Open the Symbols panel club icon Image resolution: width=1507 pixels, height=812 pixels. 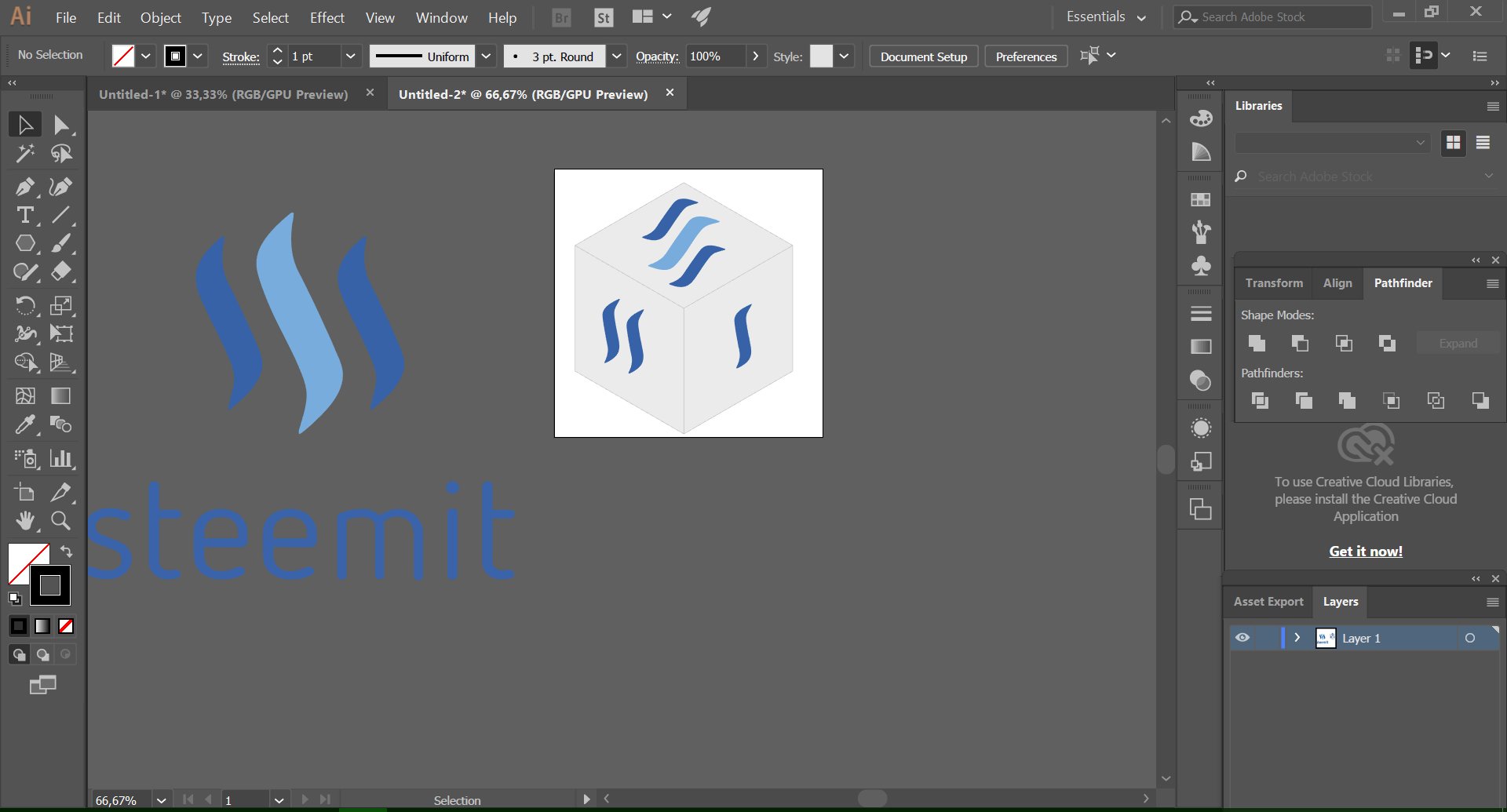(1201, 266)
